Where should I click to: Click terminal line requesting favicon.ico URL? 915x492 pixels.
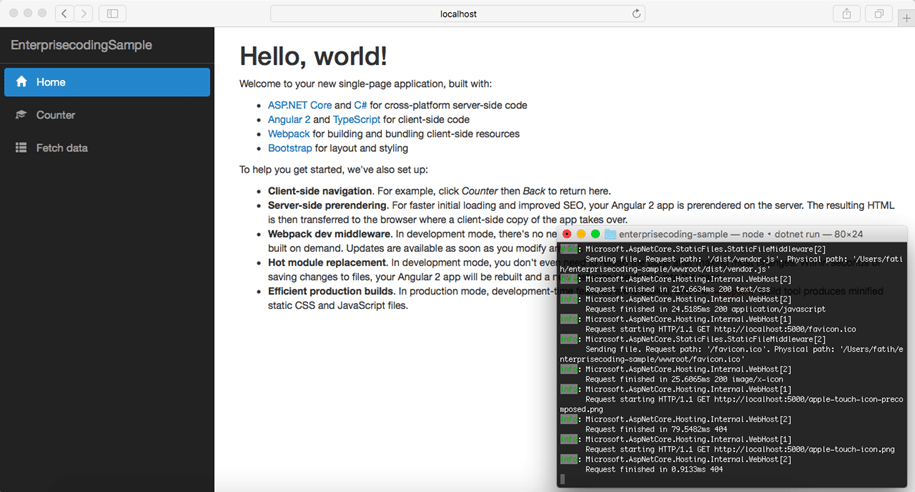(x=721, y=329)
